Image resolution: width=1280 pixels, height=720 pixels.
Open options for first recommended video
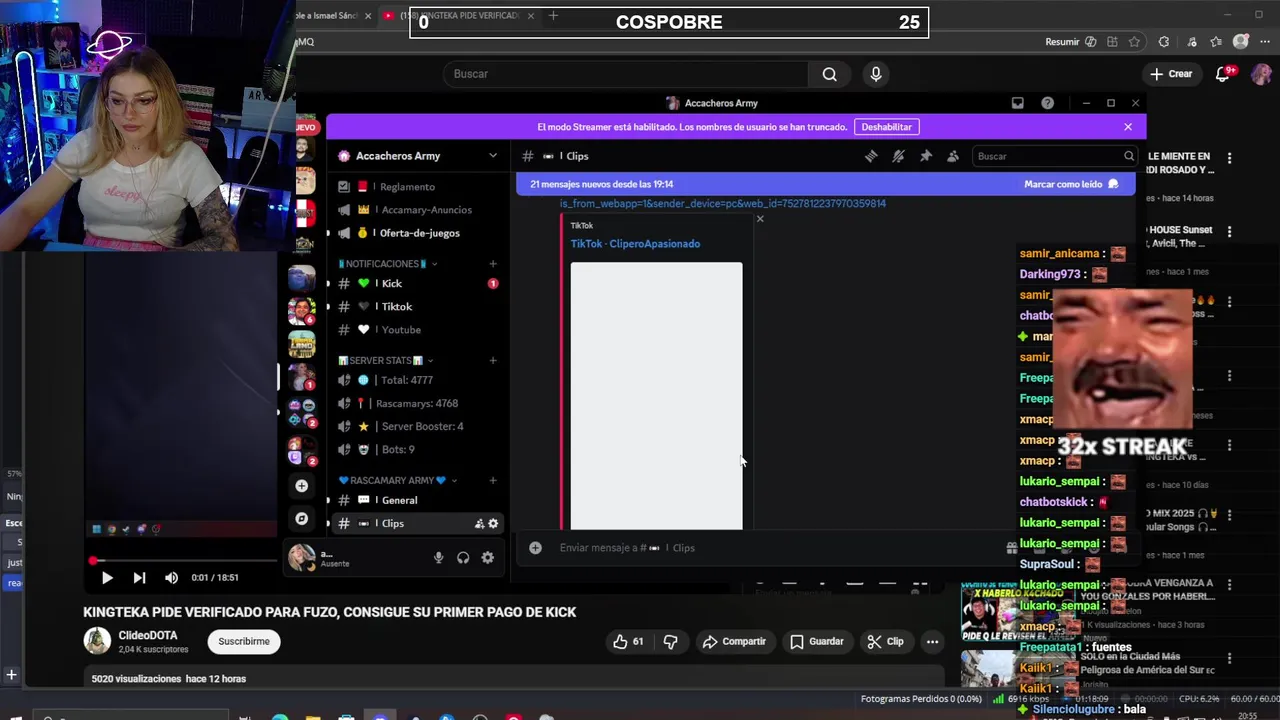[x=1229, y=158]
